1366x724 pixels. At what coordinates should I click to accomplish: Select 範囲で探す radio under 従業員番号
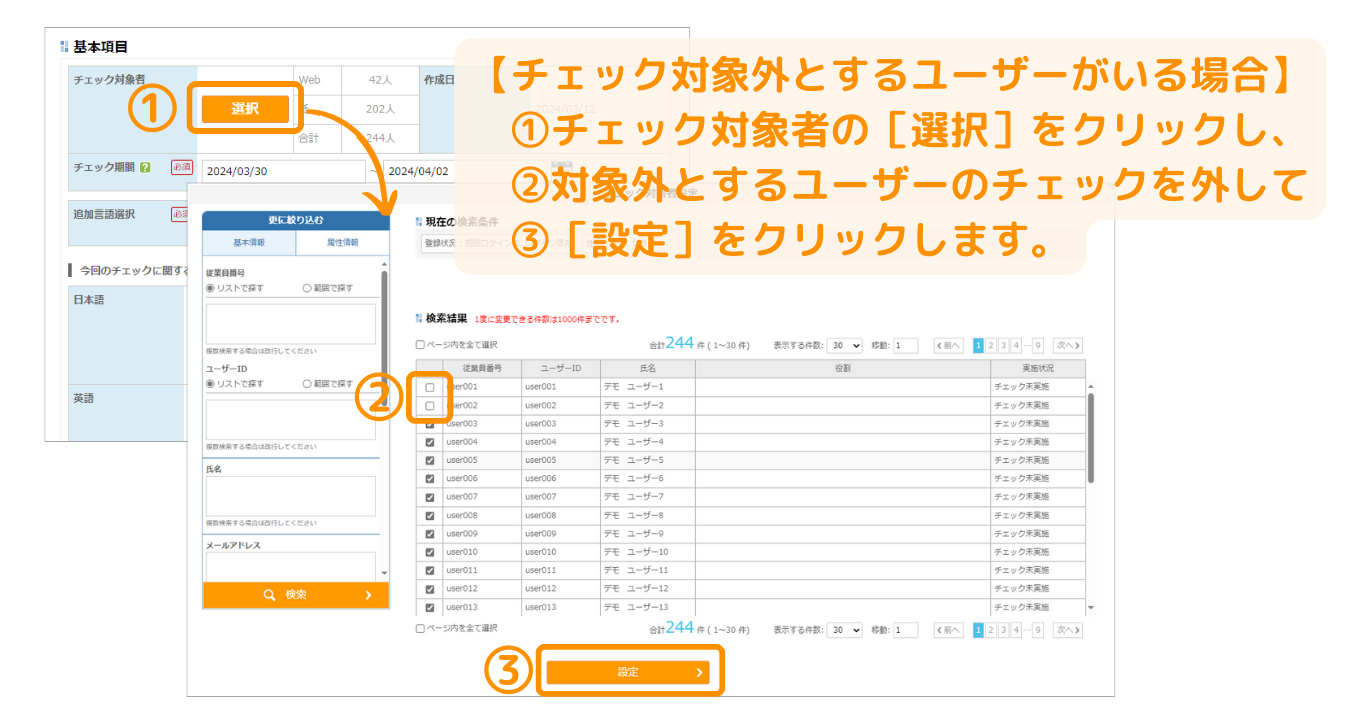(307, 288)
